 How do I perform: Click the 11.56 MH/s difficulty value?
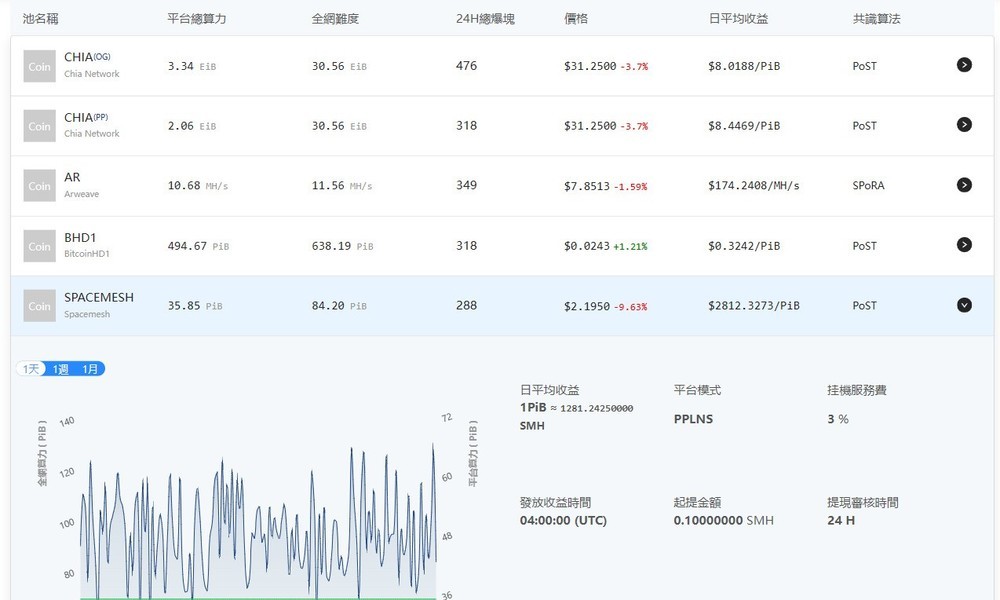[x=342, y=186]
